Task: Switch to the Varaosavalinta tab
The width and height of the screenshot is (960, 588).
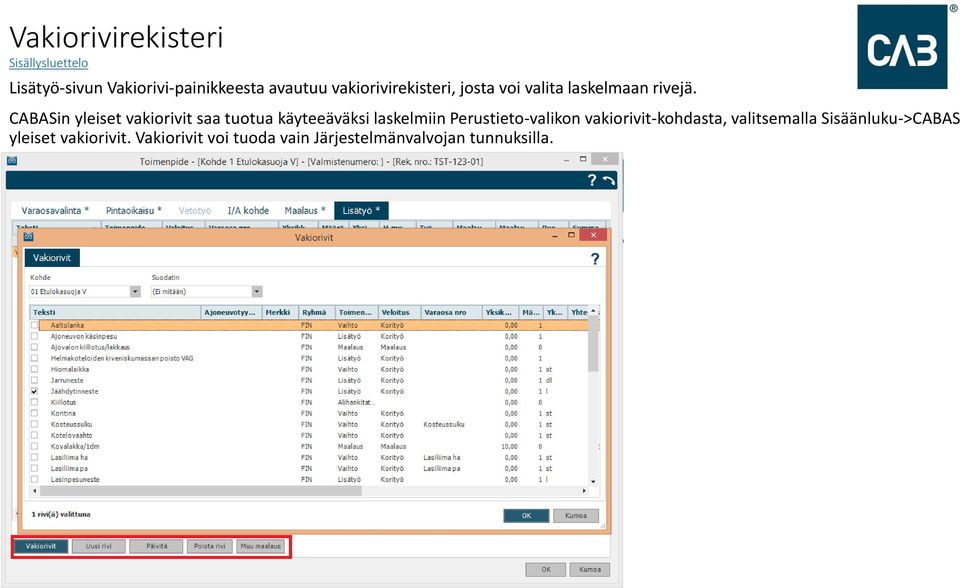Action: point(55,211)
